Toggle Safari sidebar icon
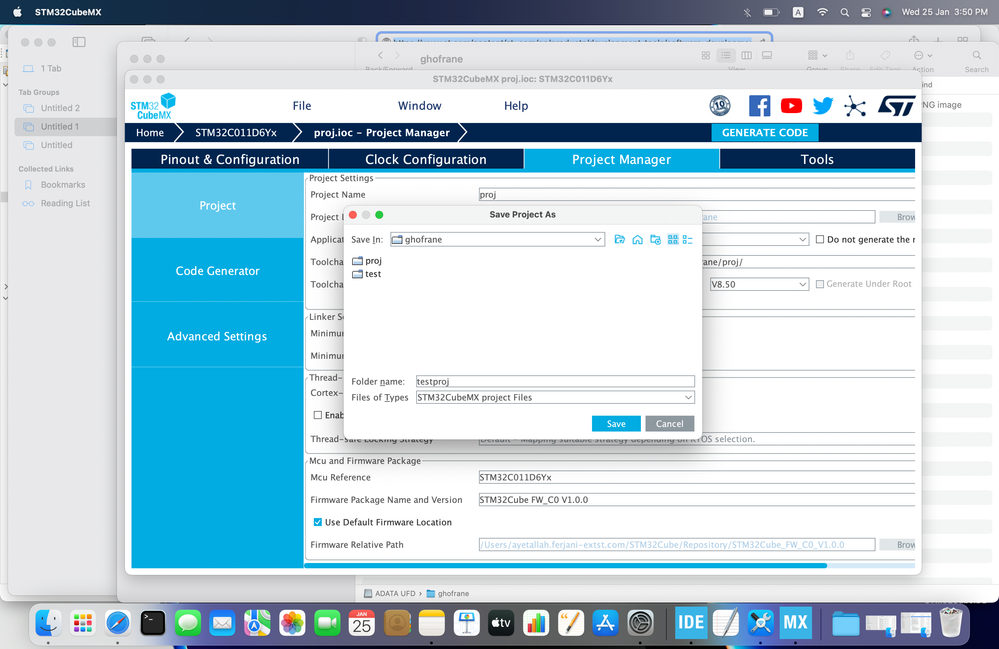This screenshot has height=649, width=999. 79,42
